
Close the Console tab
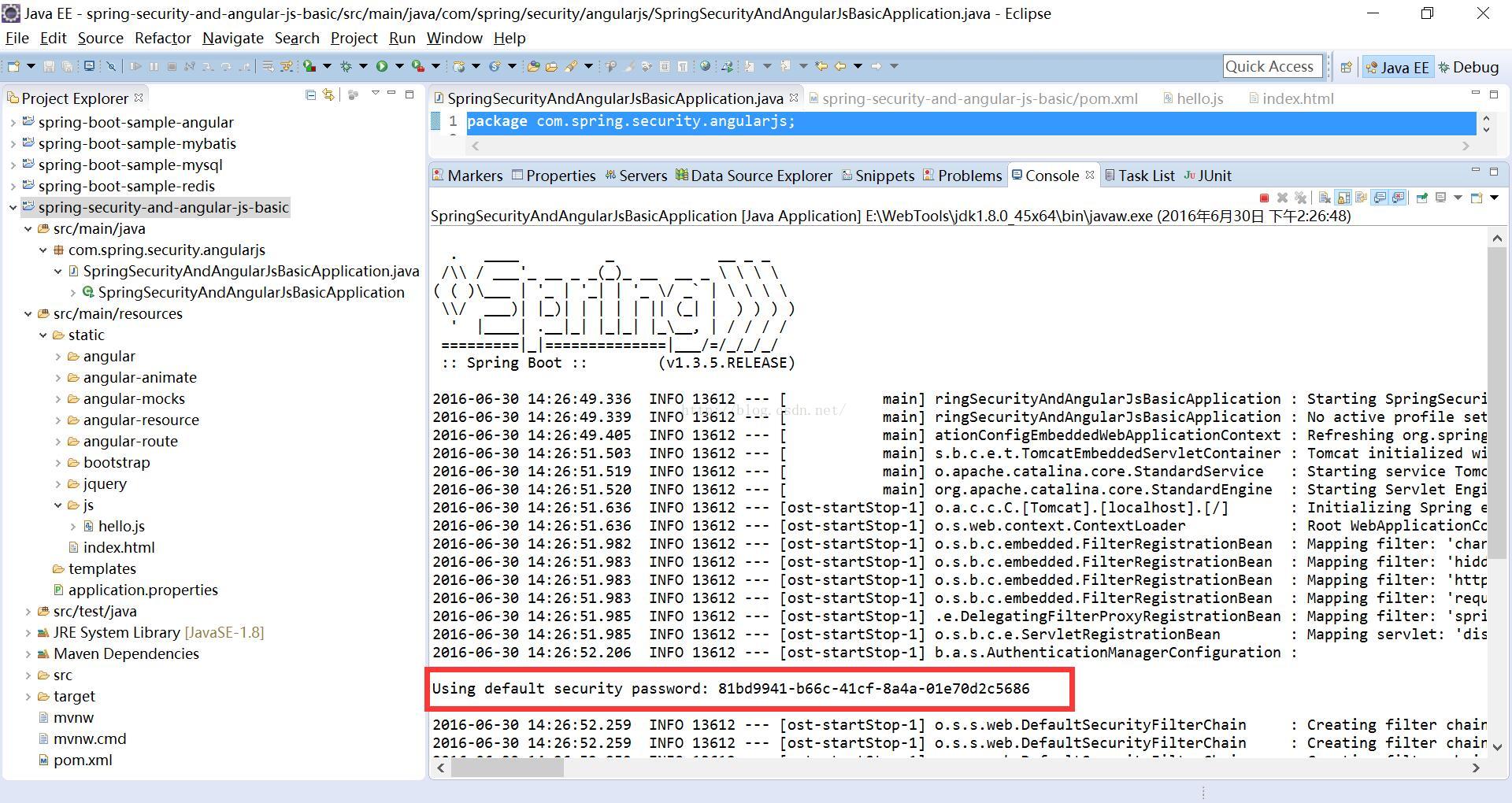[1090, 175]
